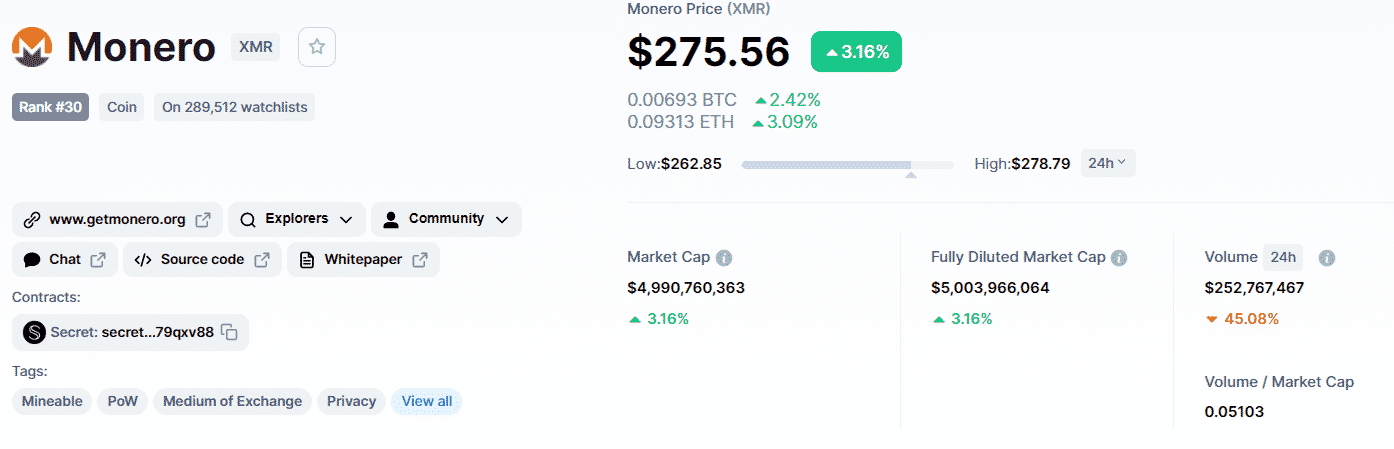1394x449 pixels.
Task: Open the Chat link
Action: pyautogui.click(x=65, y=260)
